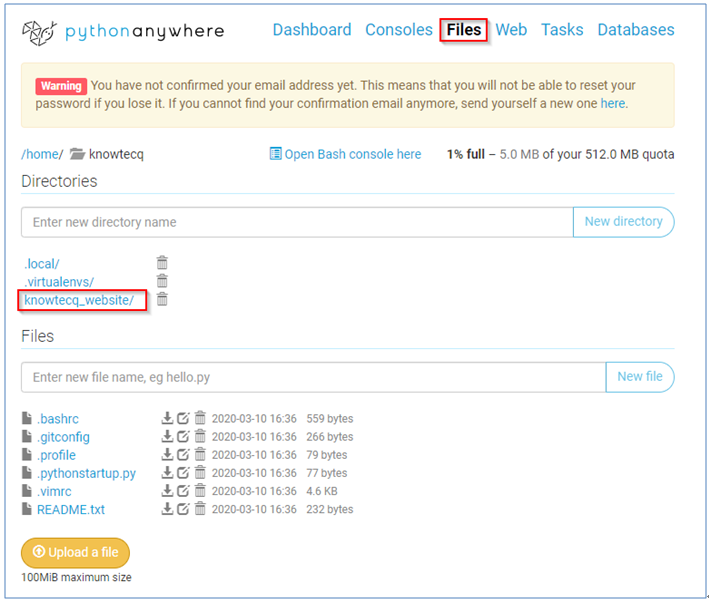Viewport: 709px width, 604px height.
Task: Click the '100MiB maximum size' text
Action: pos(76,577)
